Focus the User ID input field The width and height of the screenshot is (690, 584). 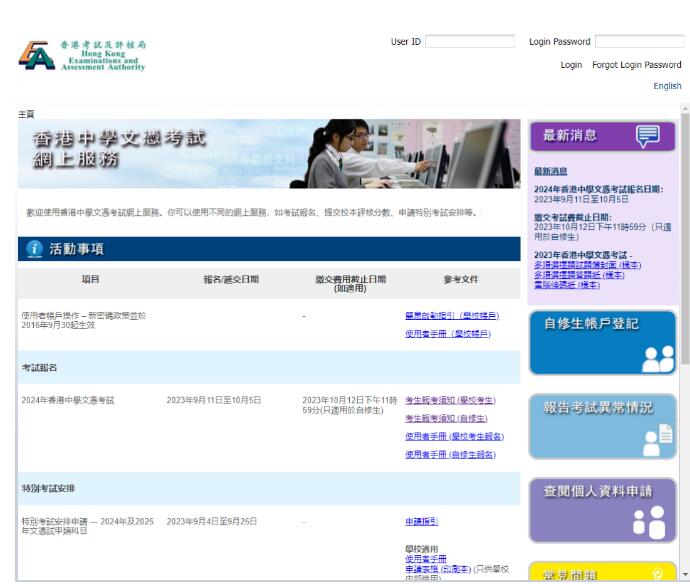pos(470,42)
